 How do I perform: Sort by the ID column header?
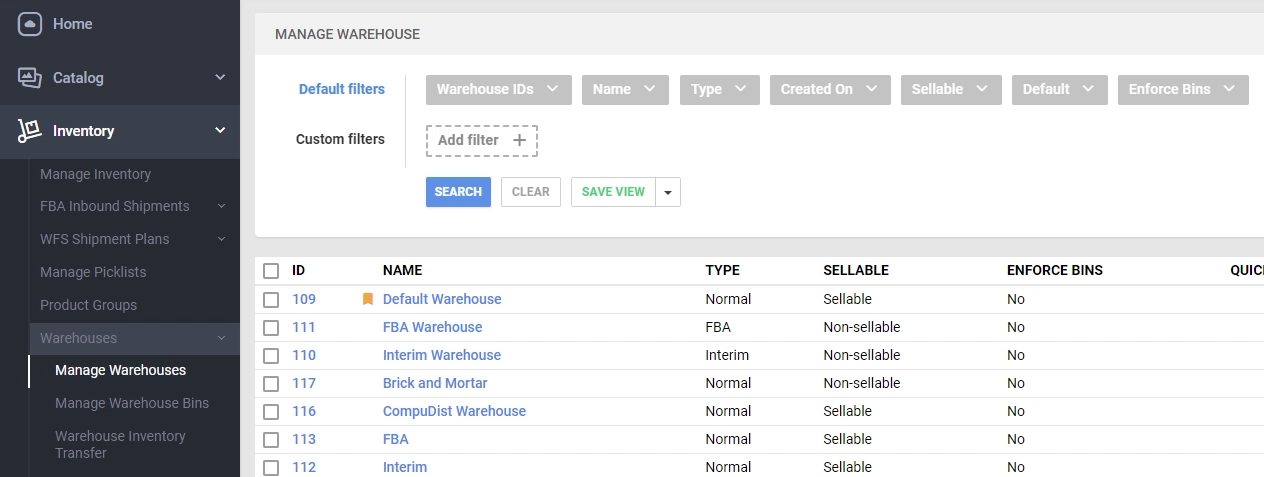298,270
